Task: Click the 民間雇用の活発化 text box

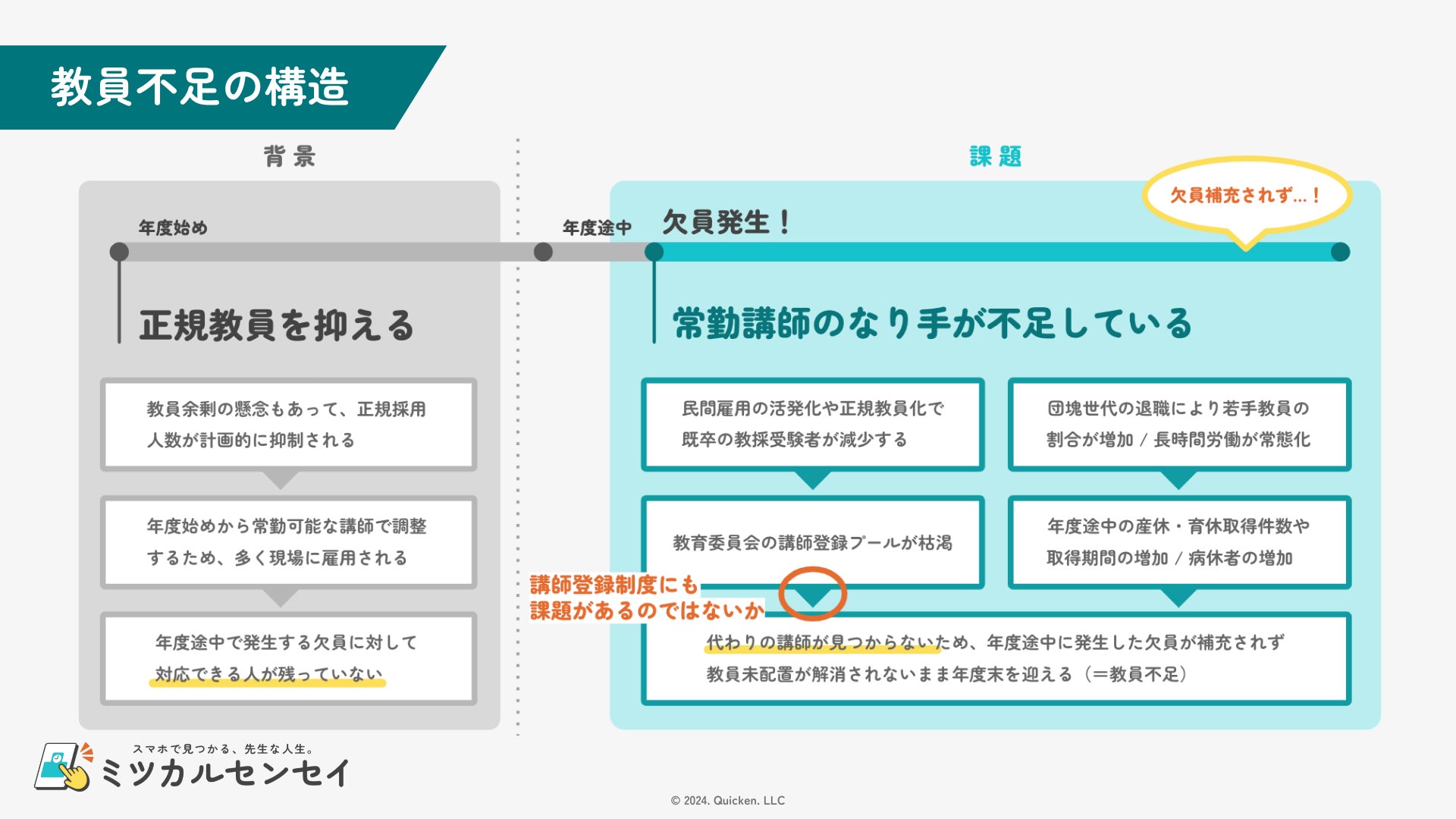Action: click(x=812, y=425)
